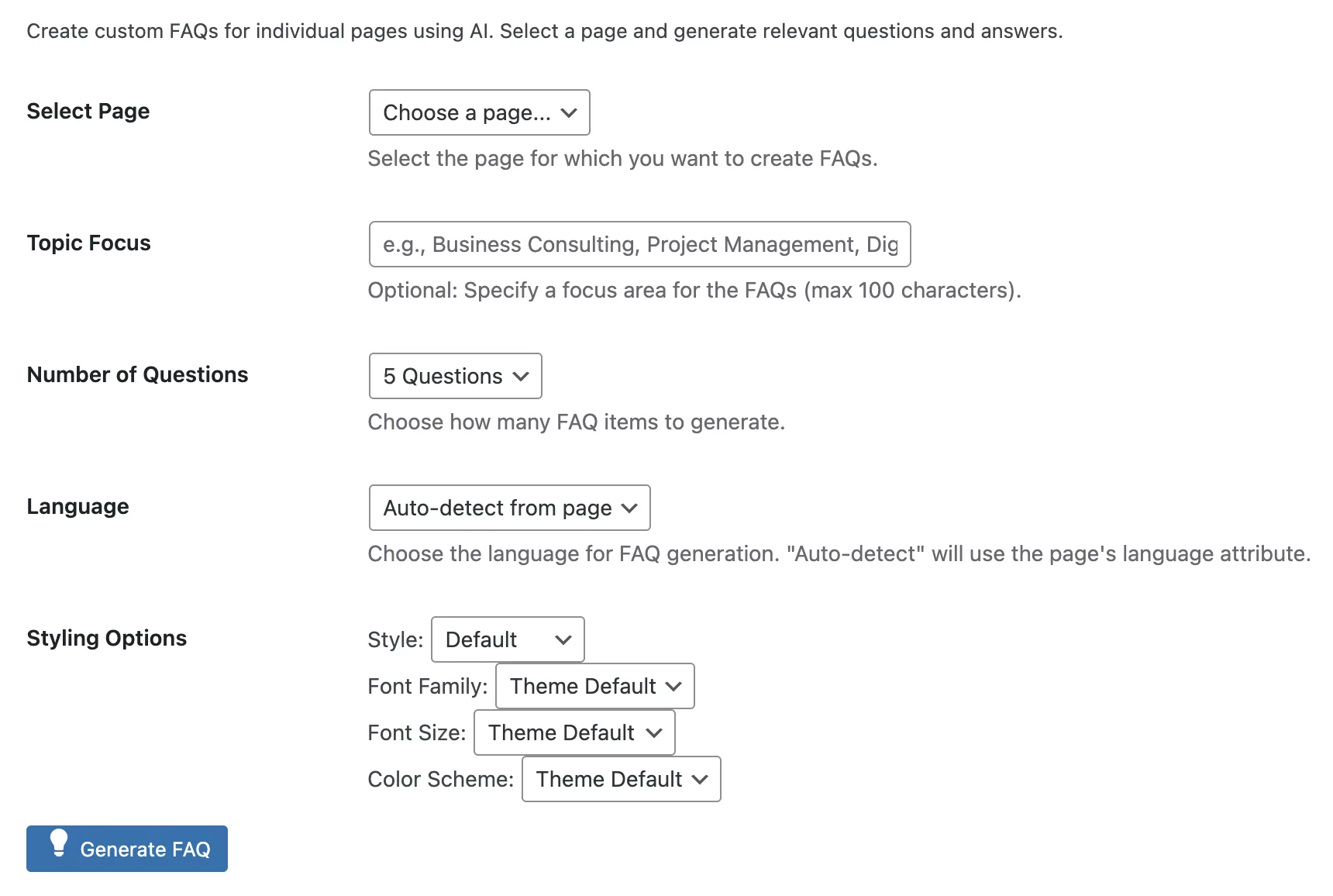The image size is (1333, 896).
Task: Click the Styling Options heading label
Action: 107,638
